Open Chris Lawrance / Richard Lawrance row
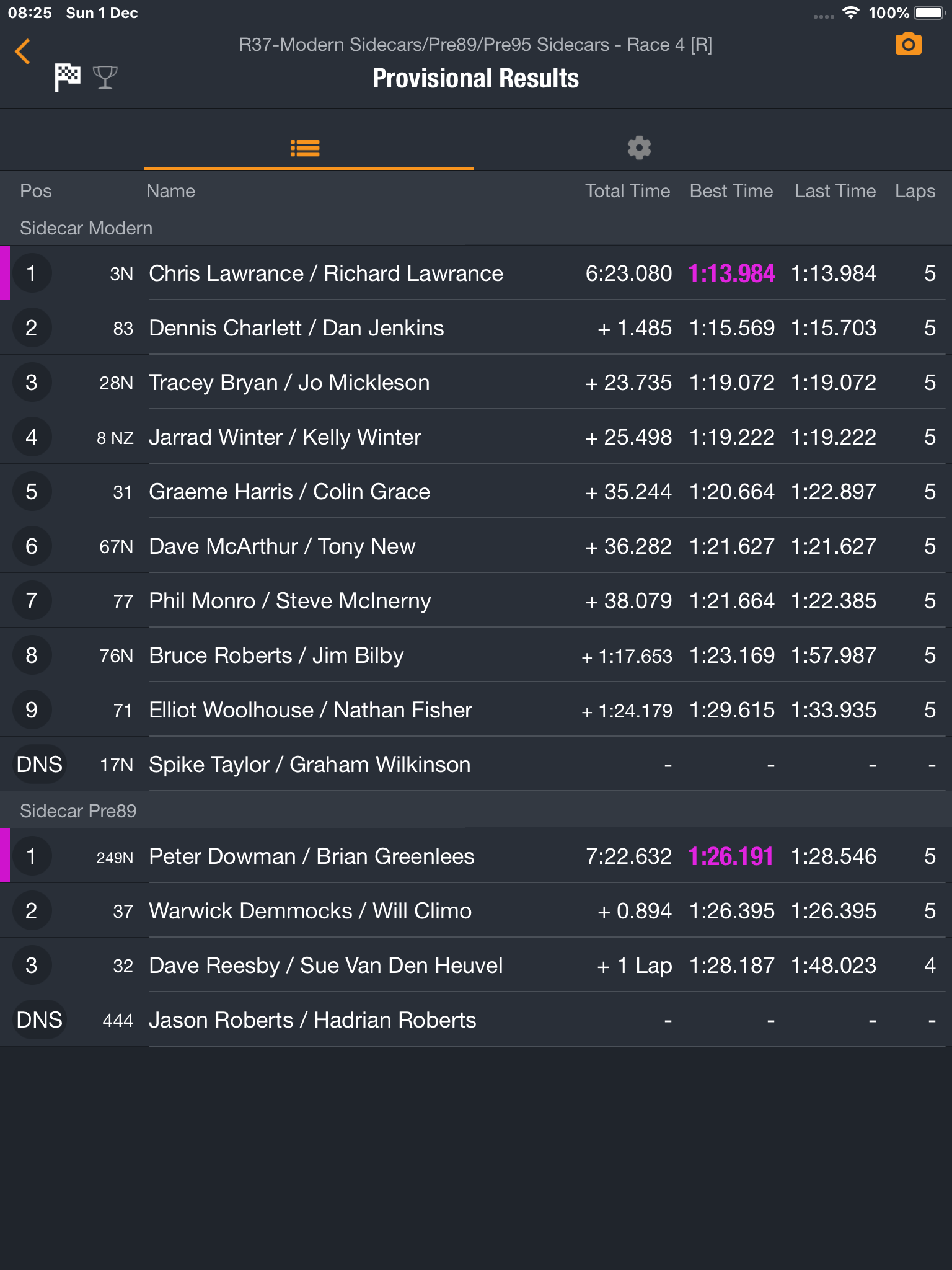 476,273
